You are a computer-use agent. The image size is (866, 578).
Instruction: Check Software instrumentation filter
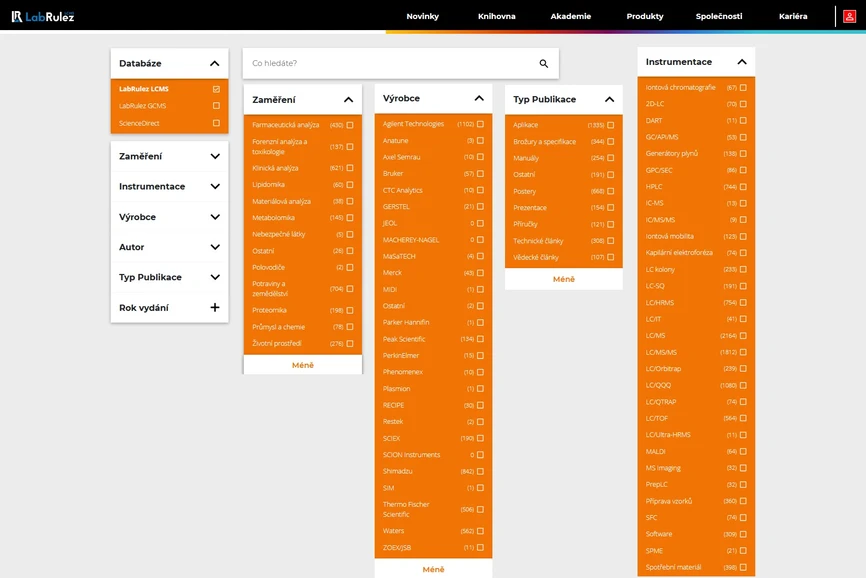pos(743,534)
